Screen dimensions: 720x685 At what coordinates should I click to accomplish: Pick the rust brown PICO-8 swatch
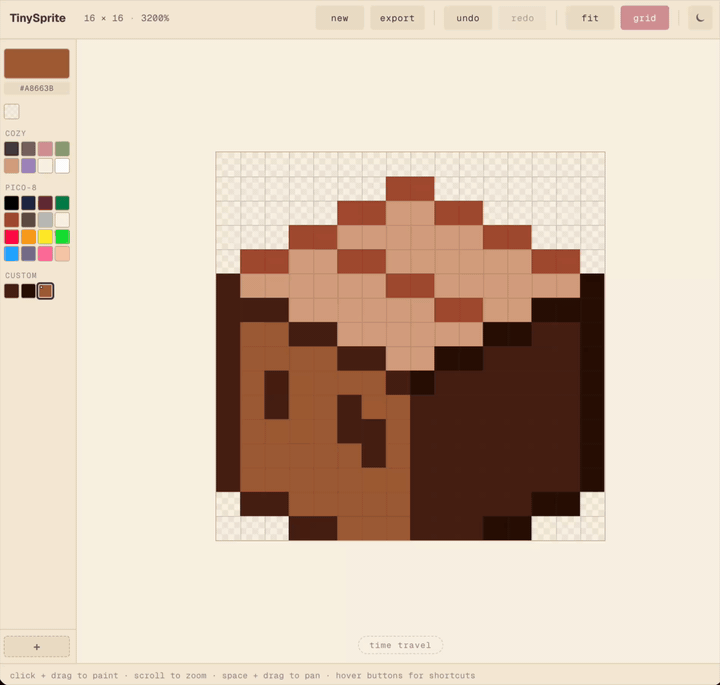point(11,220)
